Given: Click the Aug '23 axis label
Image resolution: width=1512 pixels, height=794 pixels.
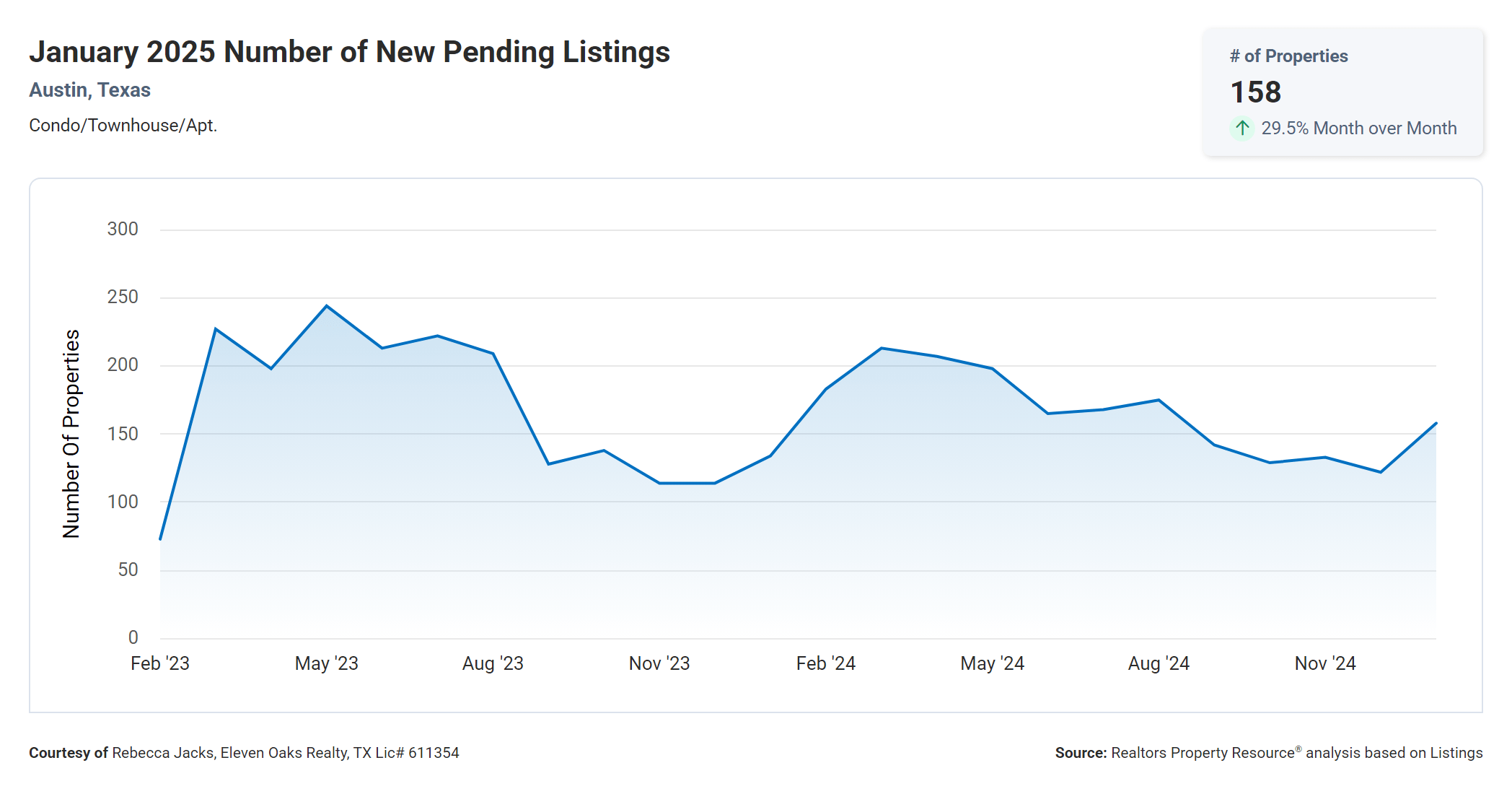Looking at the screenshot, I should [493, 663].
